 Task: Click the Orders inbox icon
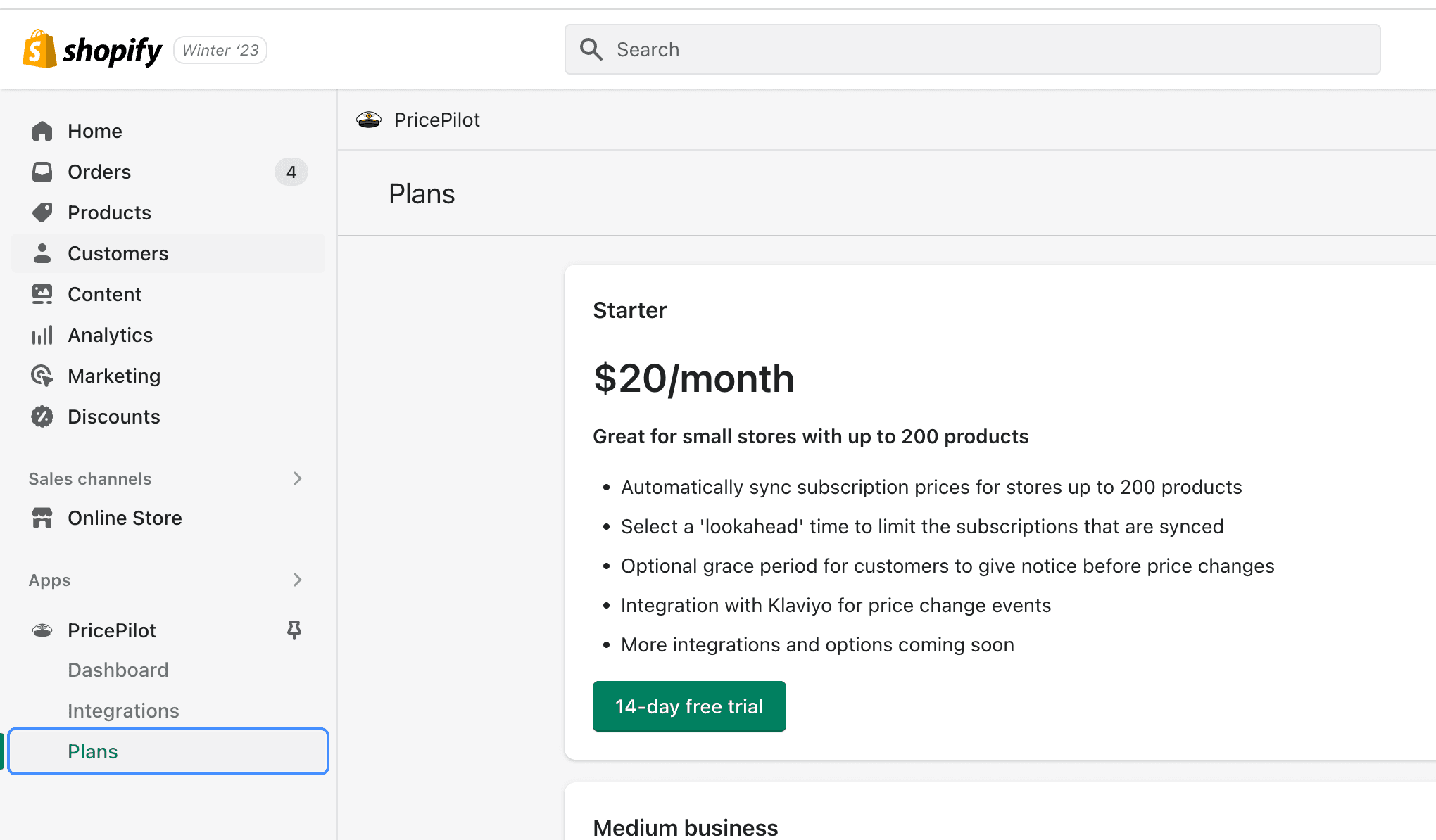click(x=42, y=172)
